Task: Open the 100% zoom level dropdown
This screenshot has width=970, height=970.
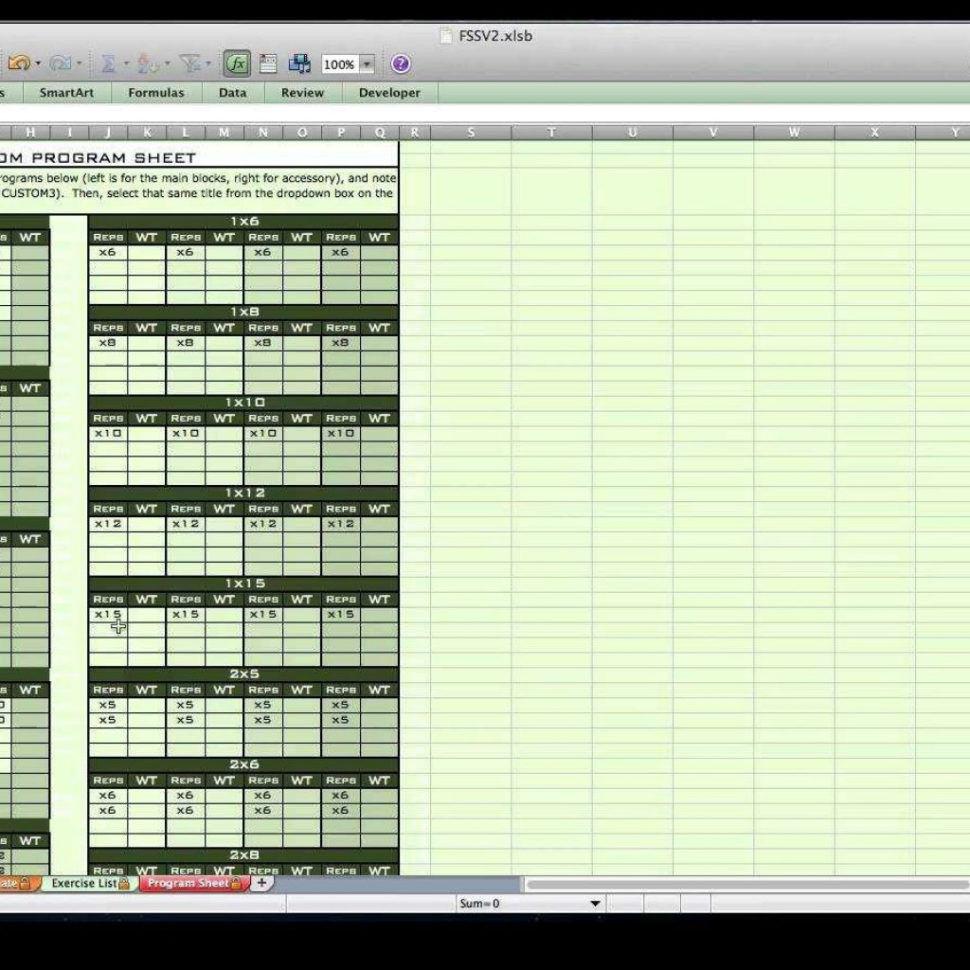Action: [366, 64]
